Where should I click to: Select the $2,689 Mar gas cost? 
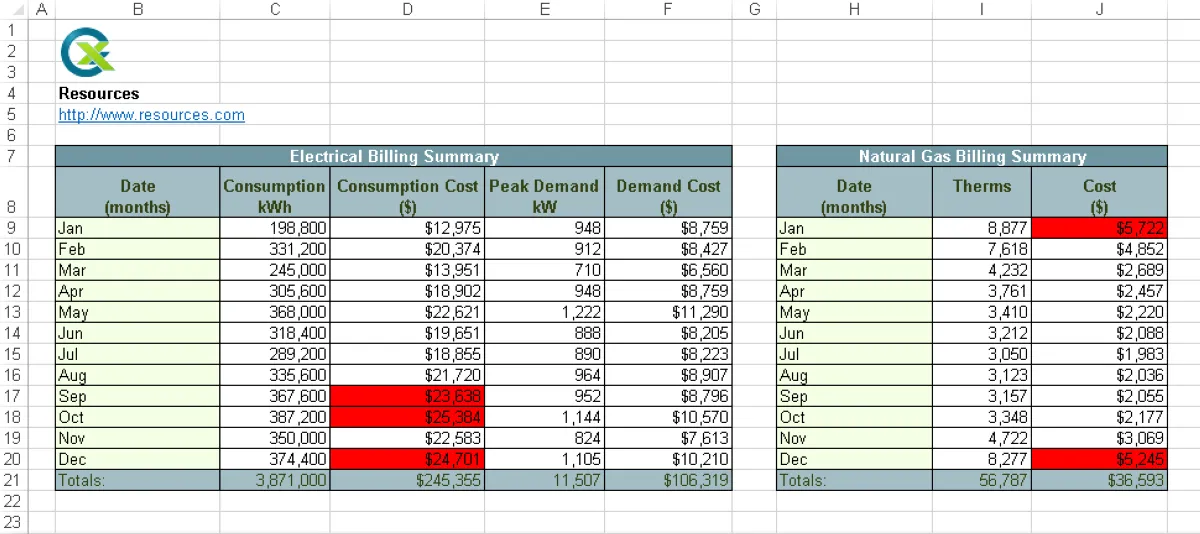pyautogui.click(x=1099, y=270)
